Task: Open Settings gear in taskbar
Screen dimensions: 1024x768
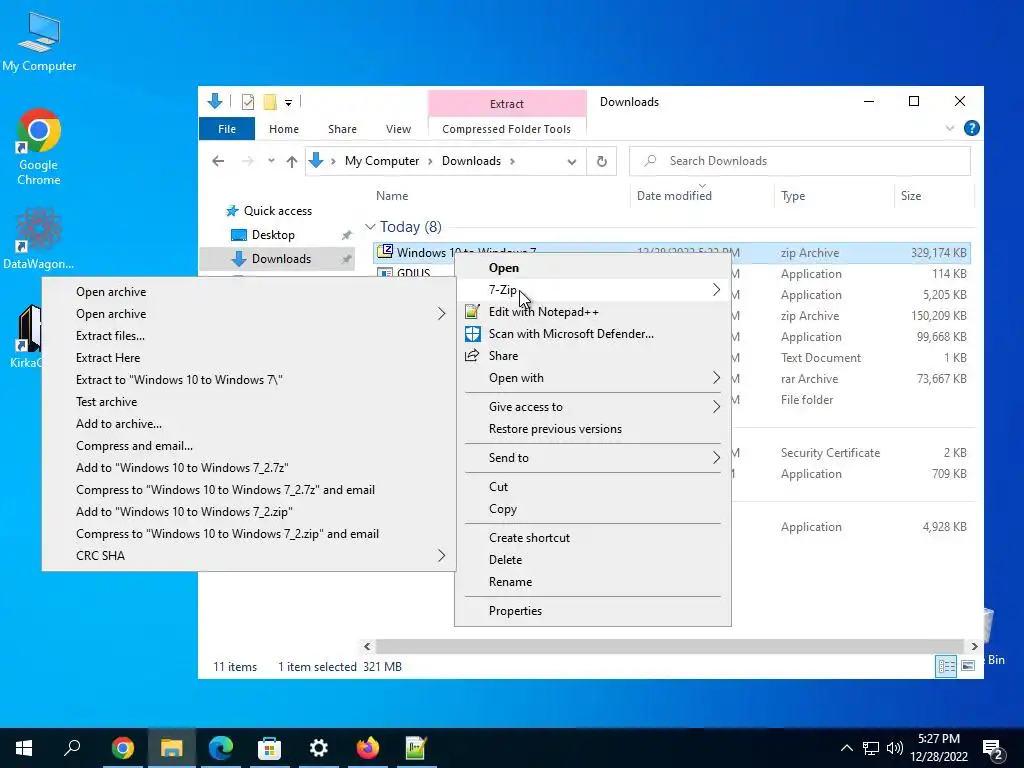Action: coord(318,748)
